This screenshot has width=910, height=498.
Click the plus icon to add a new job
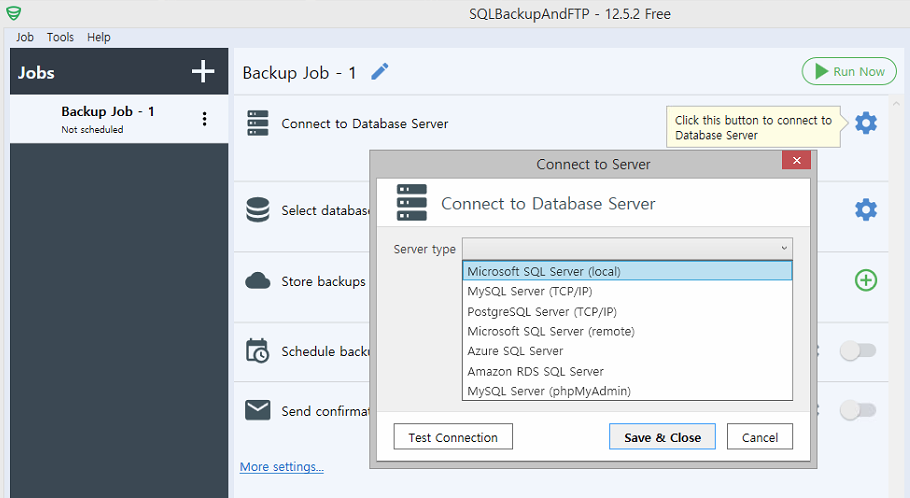click(203, 71)
